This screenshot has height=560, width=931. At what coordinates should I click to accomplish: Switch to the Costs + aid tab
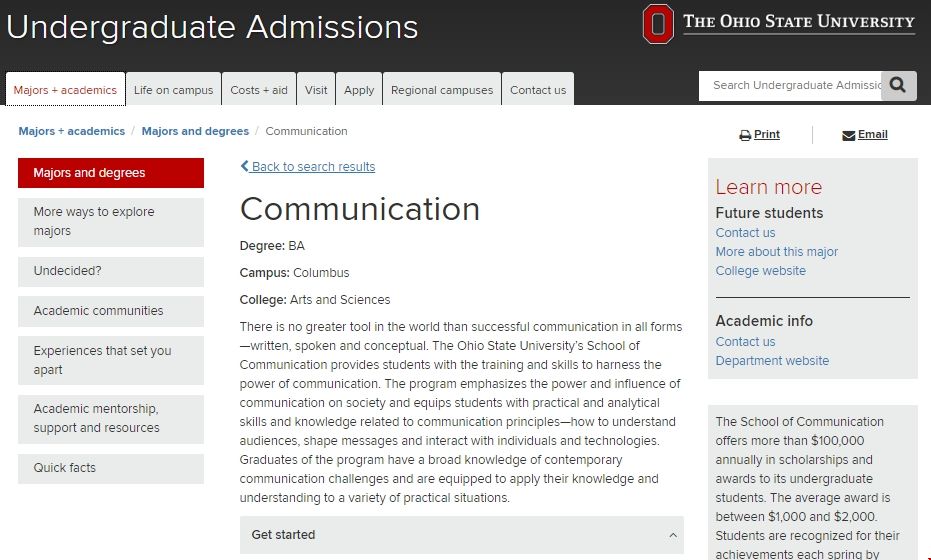[259, 90]
